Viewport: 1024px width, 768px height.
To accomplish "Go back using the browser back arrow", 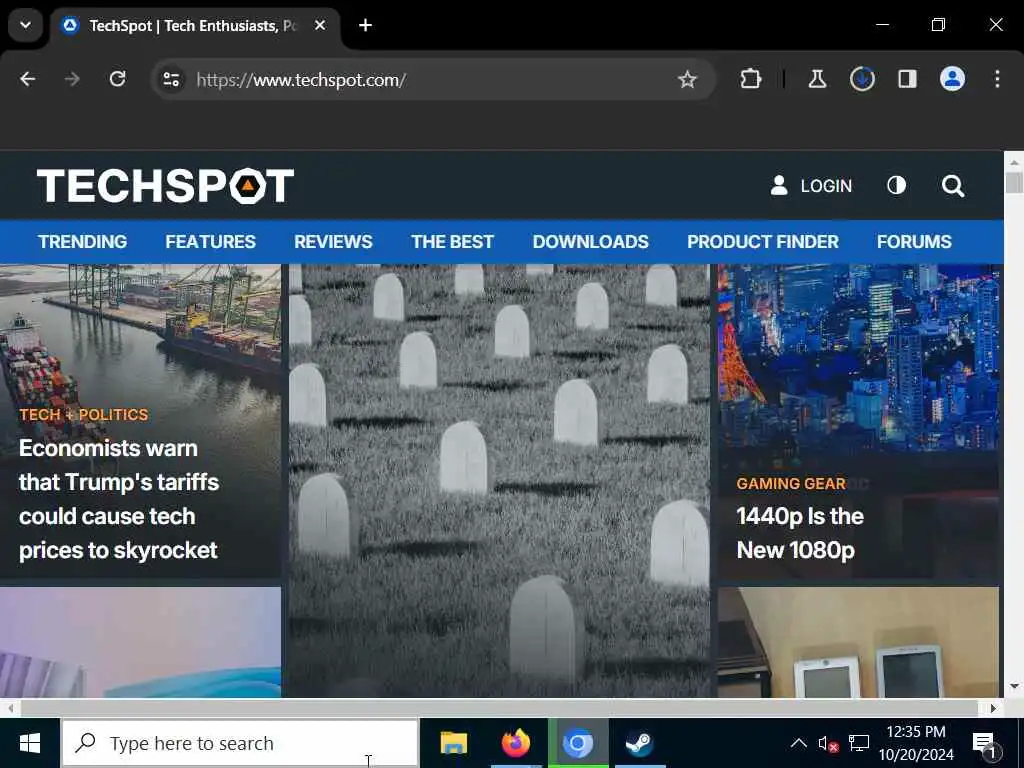I will (27, 80).
